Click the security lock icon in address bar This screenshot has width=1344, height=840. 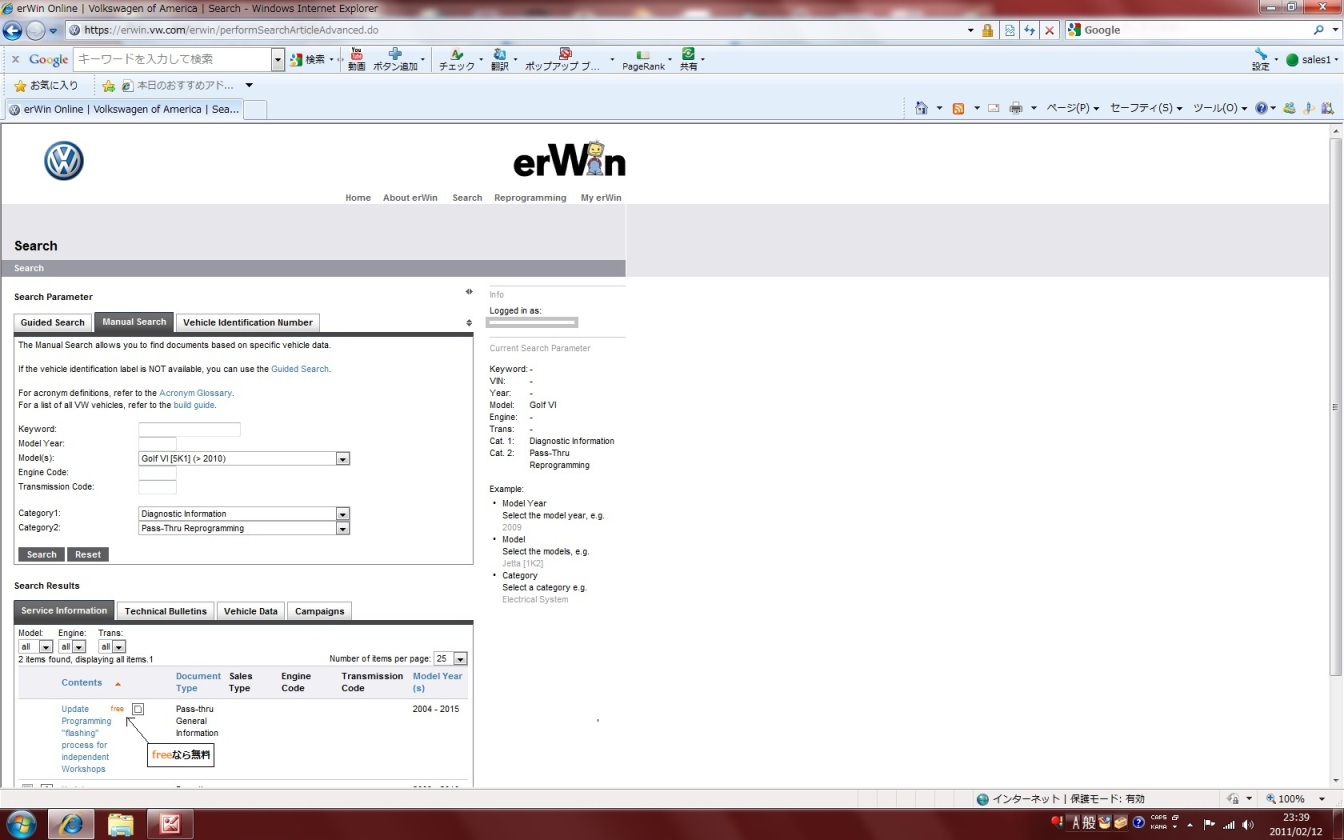tap(988, 30)
